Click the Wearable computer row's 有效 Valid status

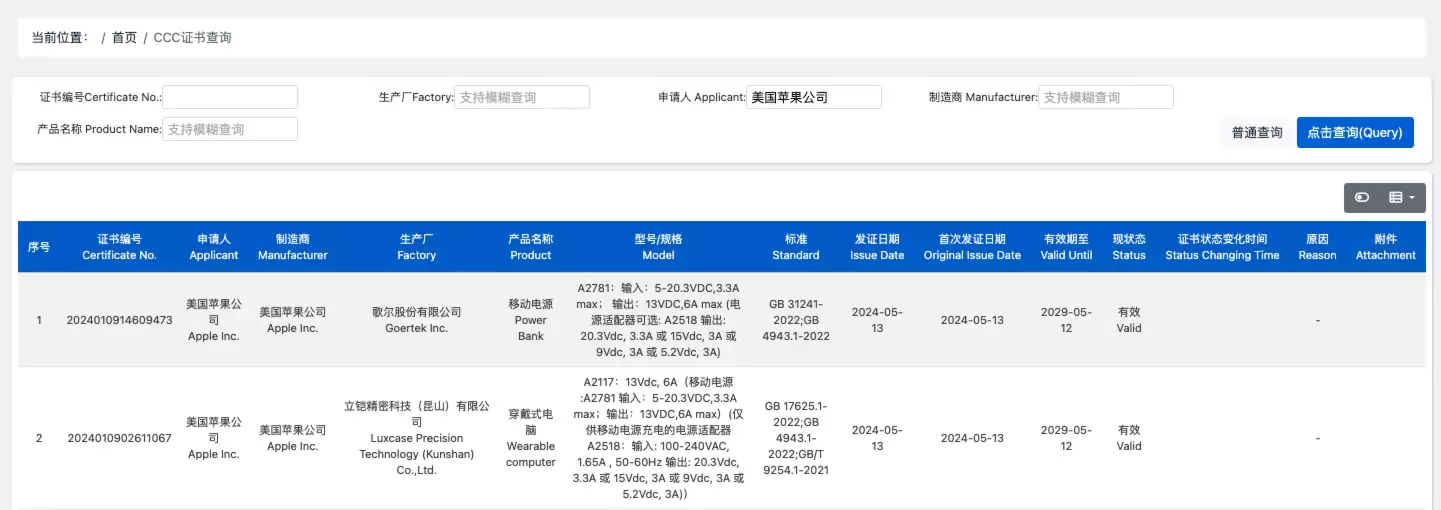coord(1129,438)
